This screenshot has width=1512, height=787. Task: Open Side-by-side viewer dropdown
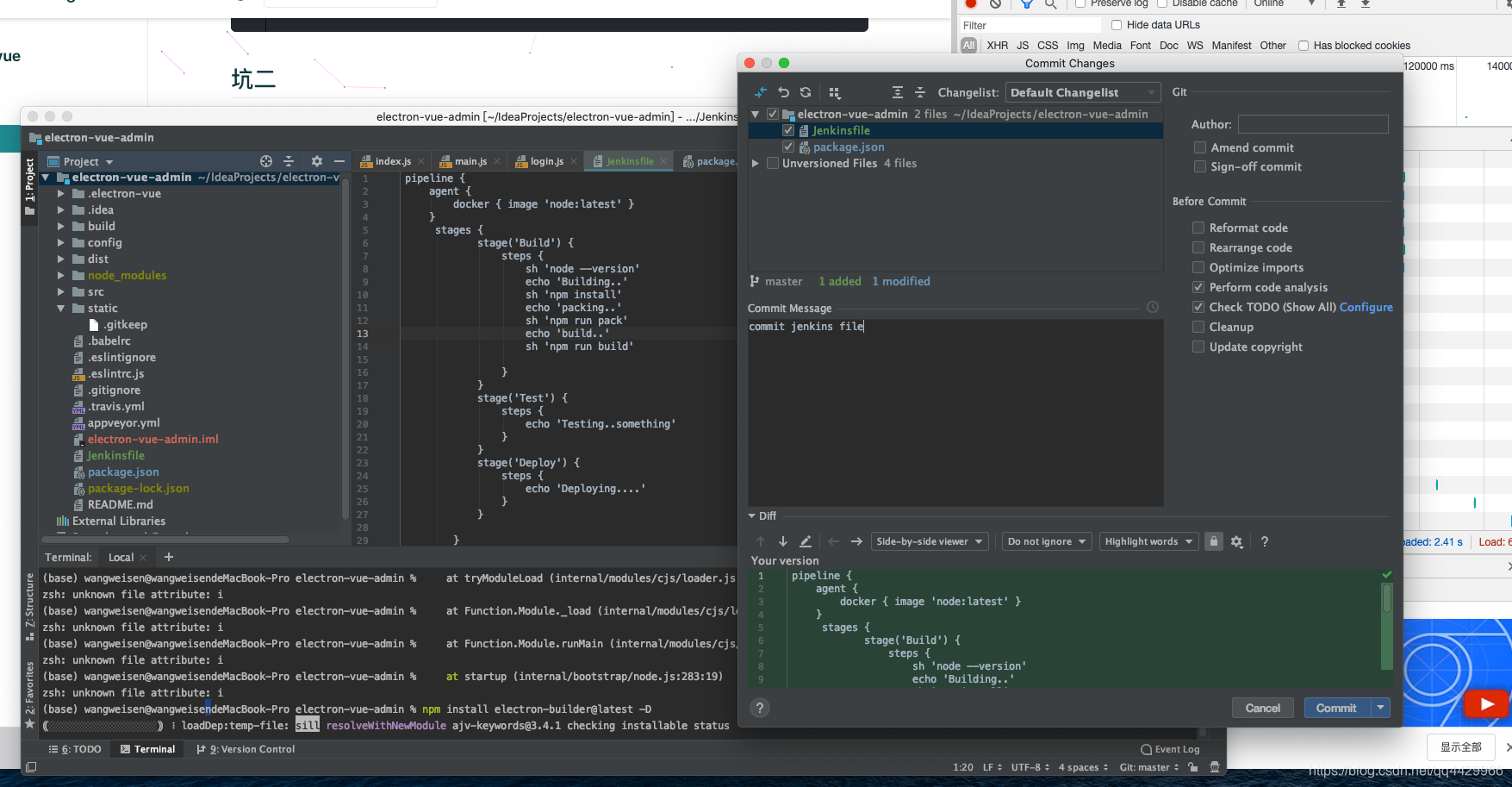[930, 541]
